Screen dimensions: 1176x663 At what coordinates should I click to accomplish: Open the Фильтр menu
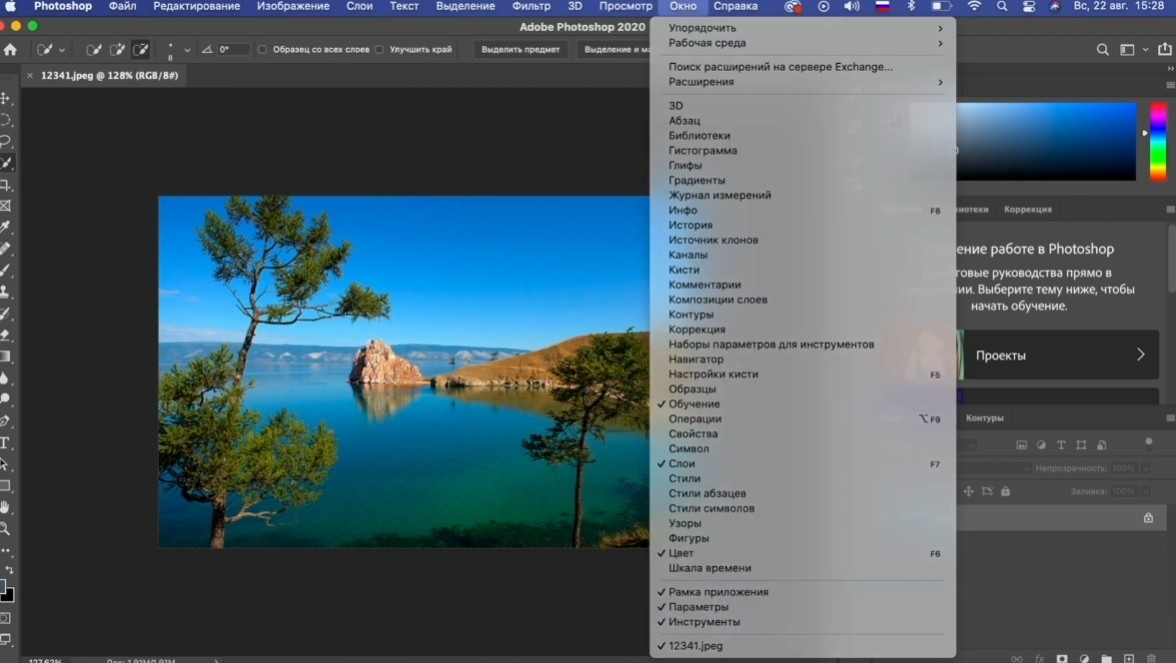(x=531, y=6)
